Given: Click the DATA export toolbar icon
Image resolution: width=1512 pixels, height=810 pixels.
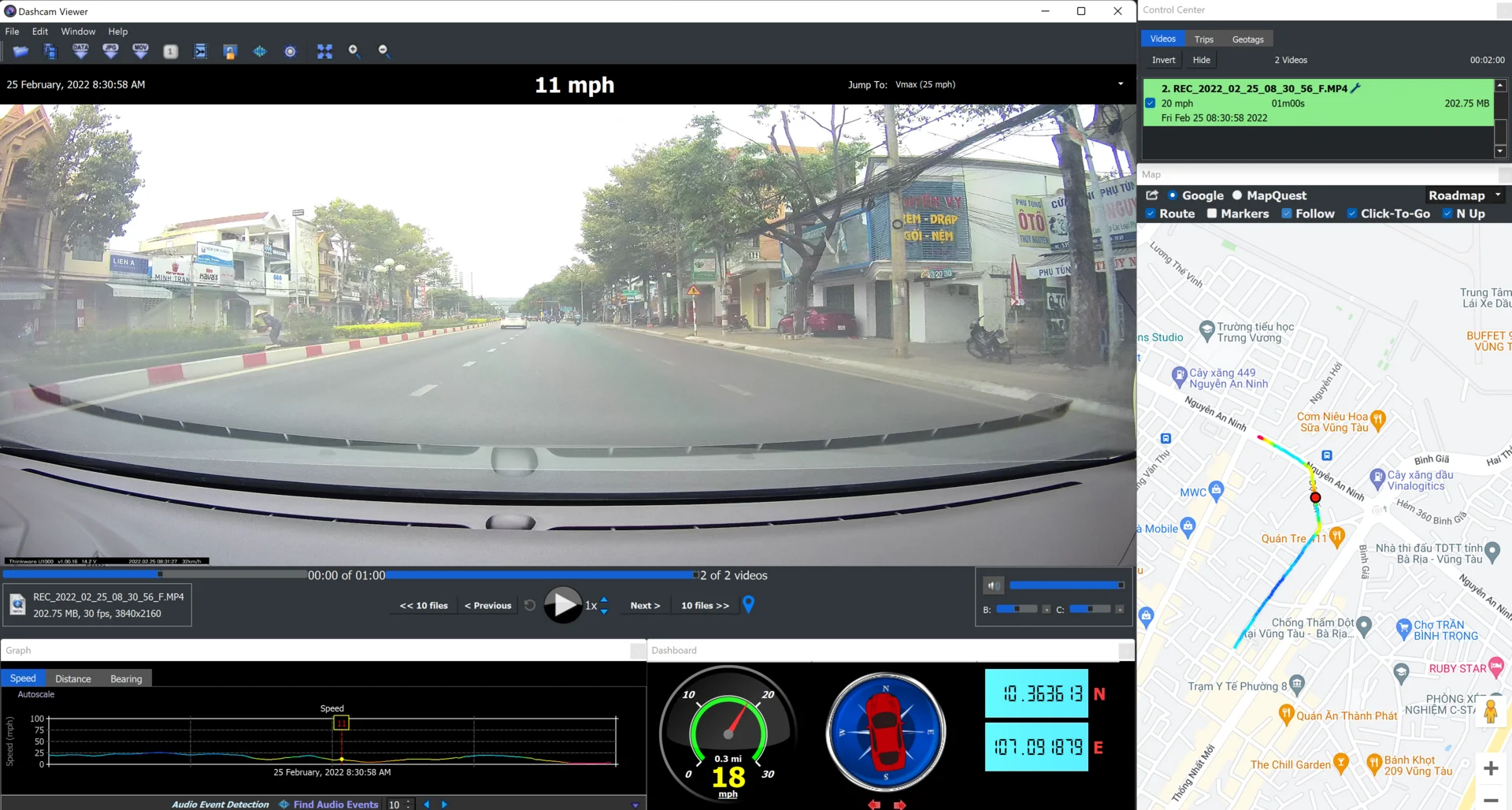Looking at the screenshot, I should point(80,51).
